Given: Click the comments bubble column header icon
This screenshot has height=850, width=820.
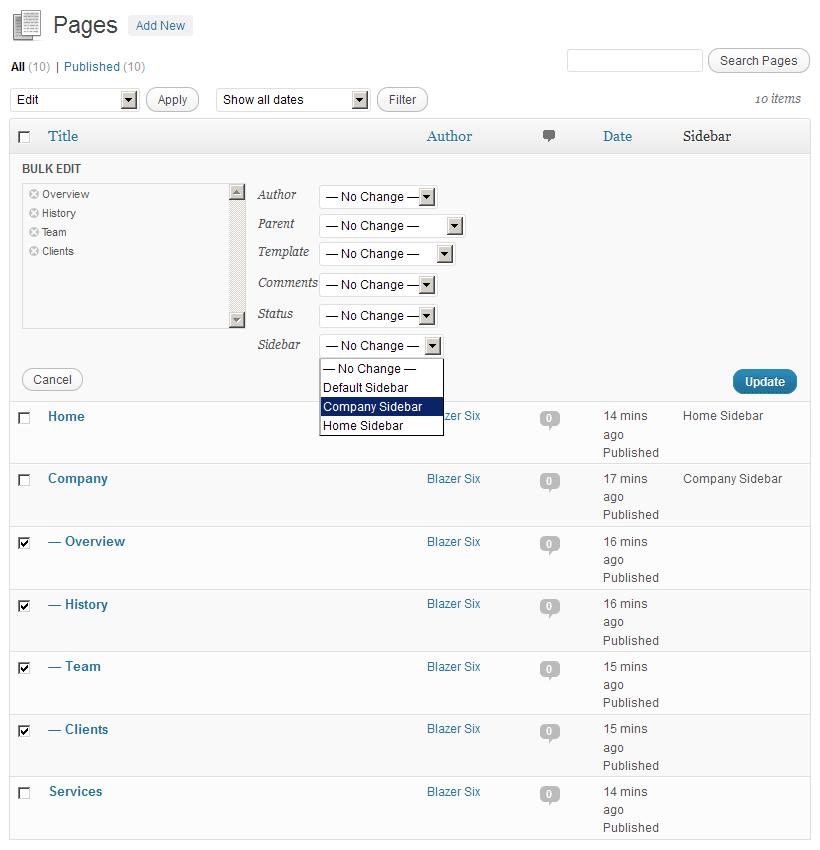Looking at the screenshot, I should click(548, 136).
